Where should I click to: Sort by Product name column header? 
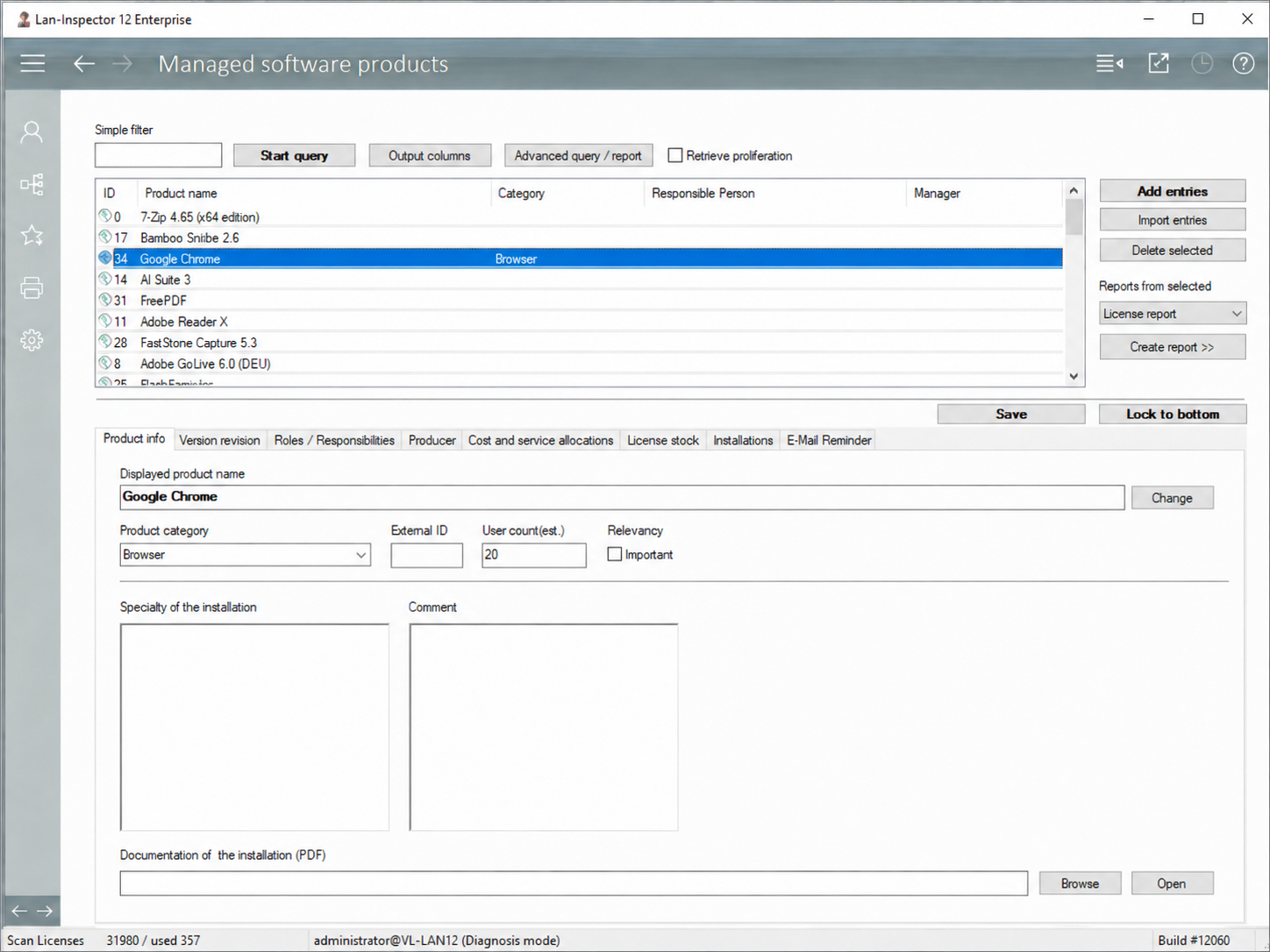click(314, 193)
